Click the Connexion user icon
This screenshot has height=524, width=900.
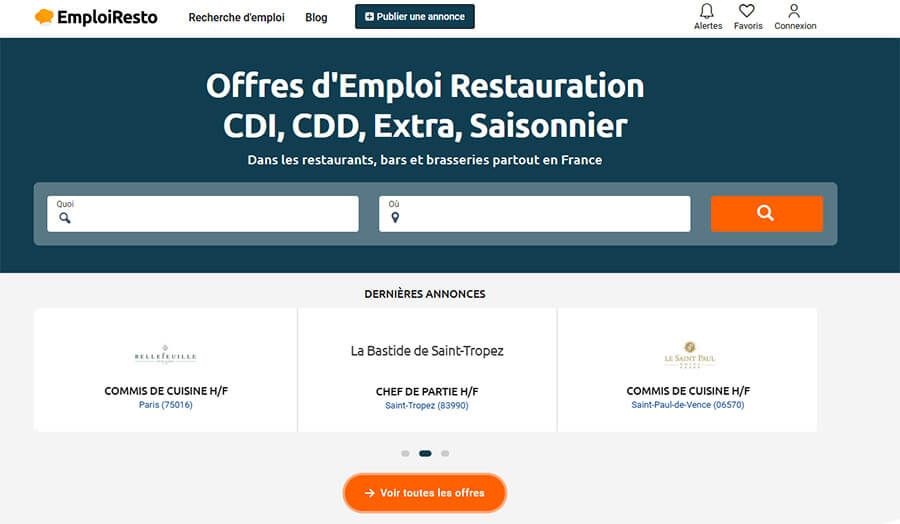point(795,12)
